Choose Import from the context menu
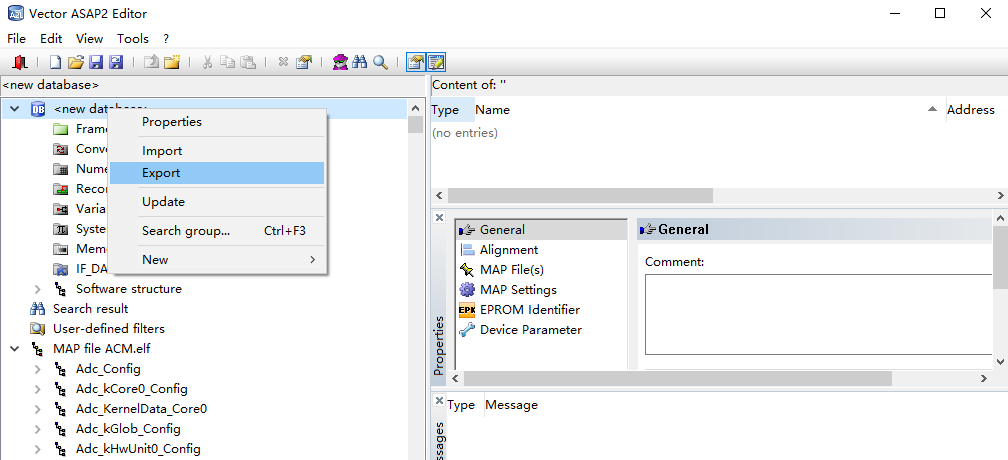The height and width of the screenshot is (460, 1008). 217,151
